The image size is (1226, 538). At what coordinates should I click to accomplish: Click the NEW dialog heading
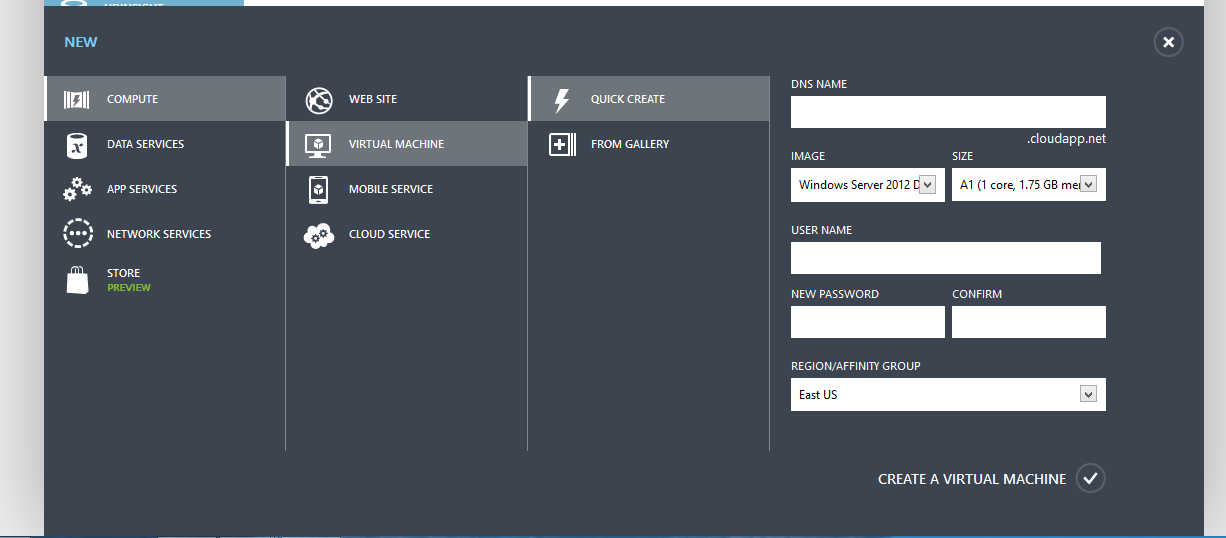point(81,42)
